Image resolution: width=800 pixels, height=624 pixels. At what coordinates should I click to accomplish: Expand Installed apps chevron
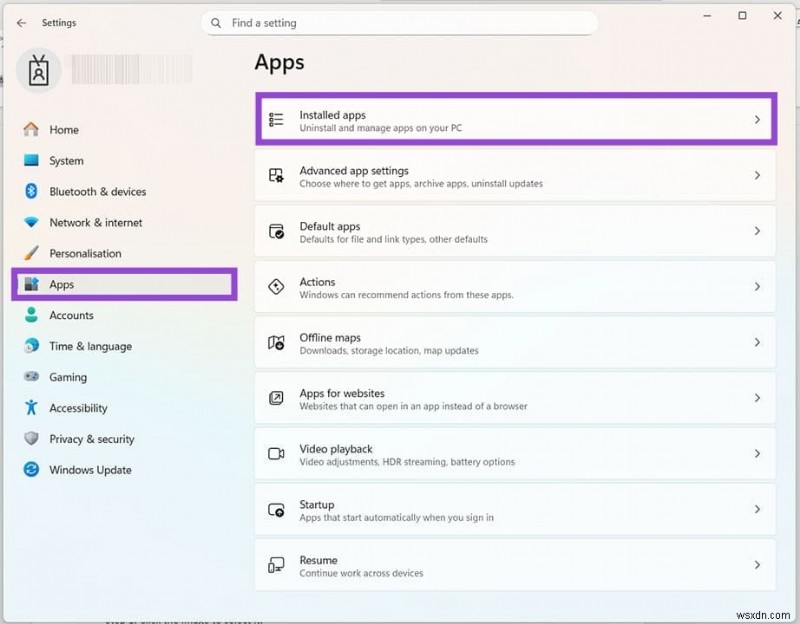point(757,119)
